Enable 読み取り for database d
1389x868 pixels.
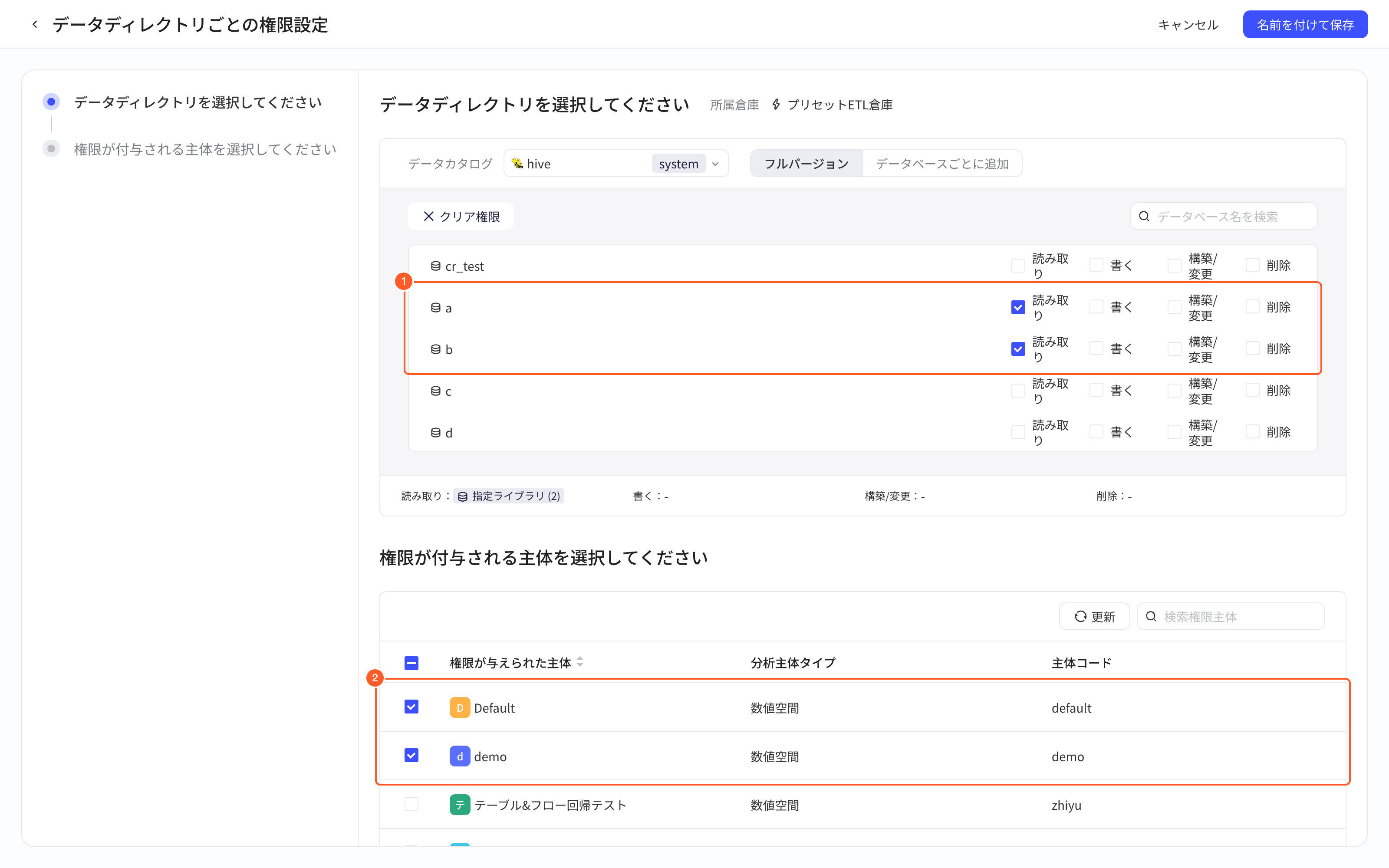point(1018,432)
